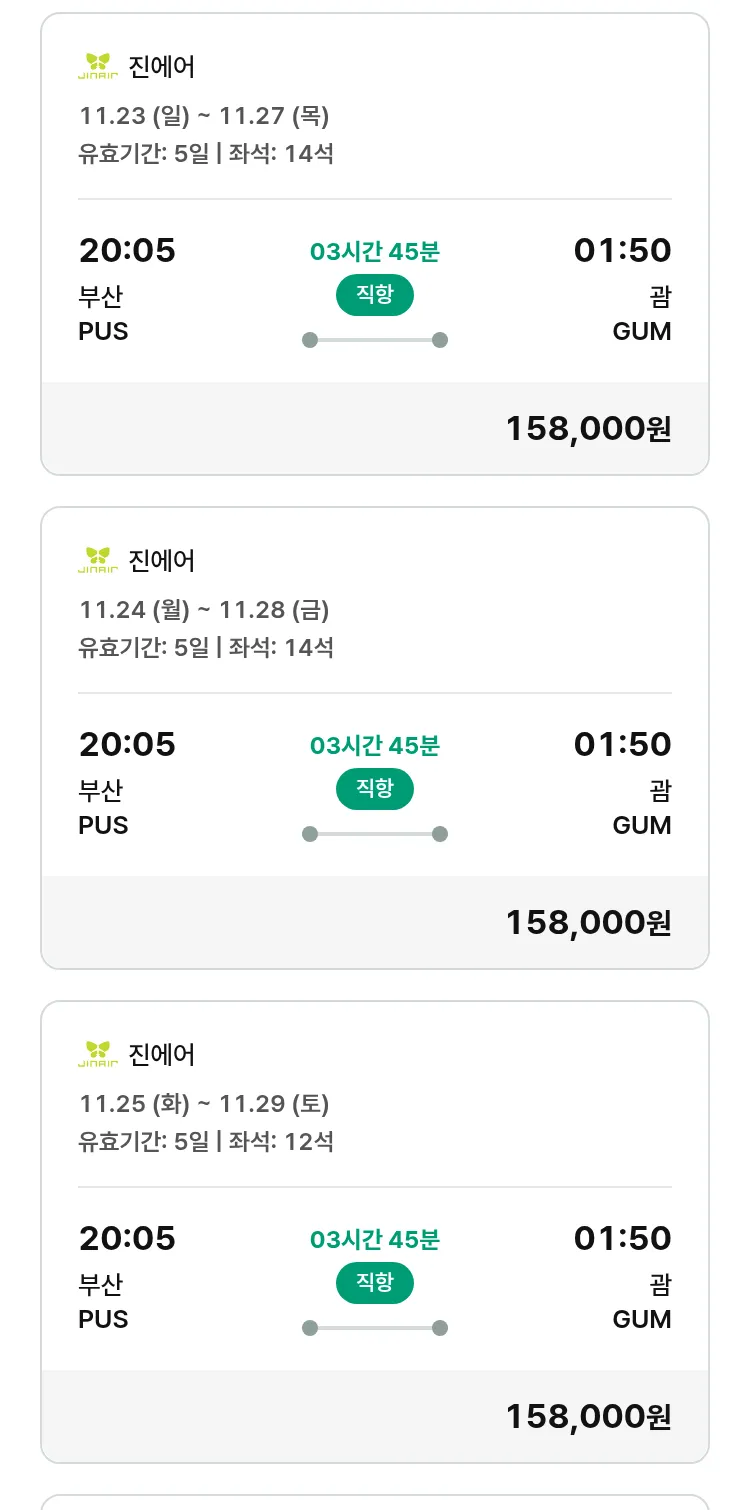Click 01:50 arrival time on 11.24 card
The height and width of the screenshot is (1510, 750).
(x=622, y=744)
